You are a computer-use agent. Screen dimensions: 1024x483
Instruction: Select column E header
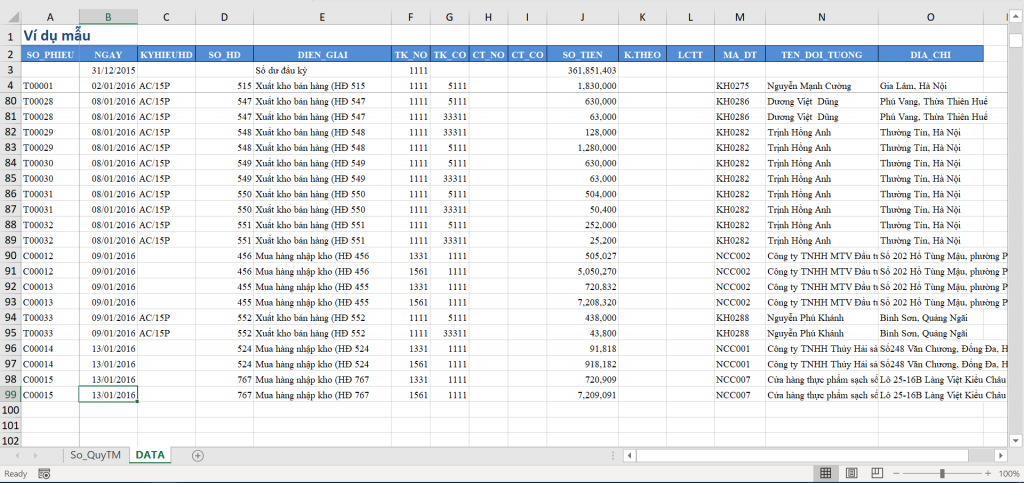point(323,16)
